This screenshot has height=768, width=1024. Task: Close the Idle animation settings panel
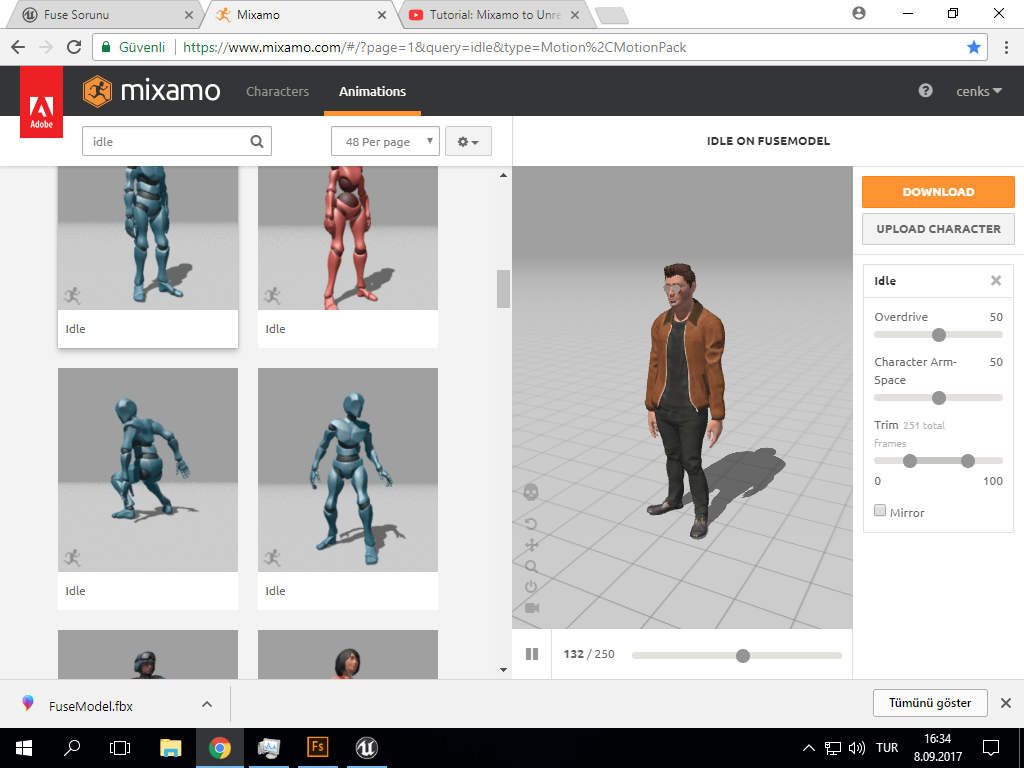(x=996, y=281)
